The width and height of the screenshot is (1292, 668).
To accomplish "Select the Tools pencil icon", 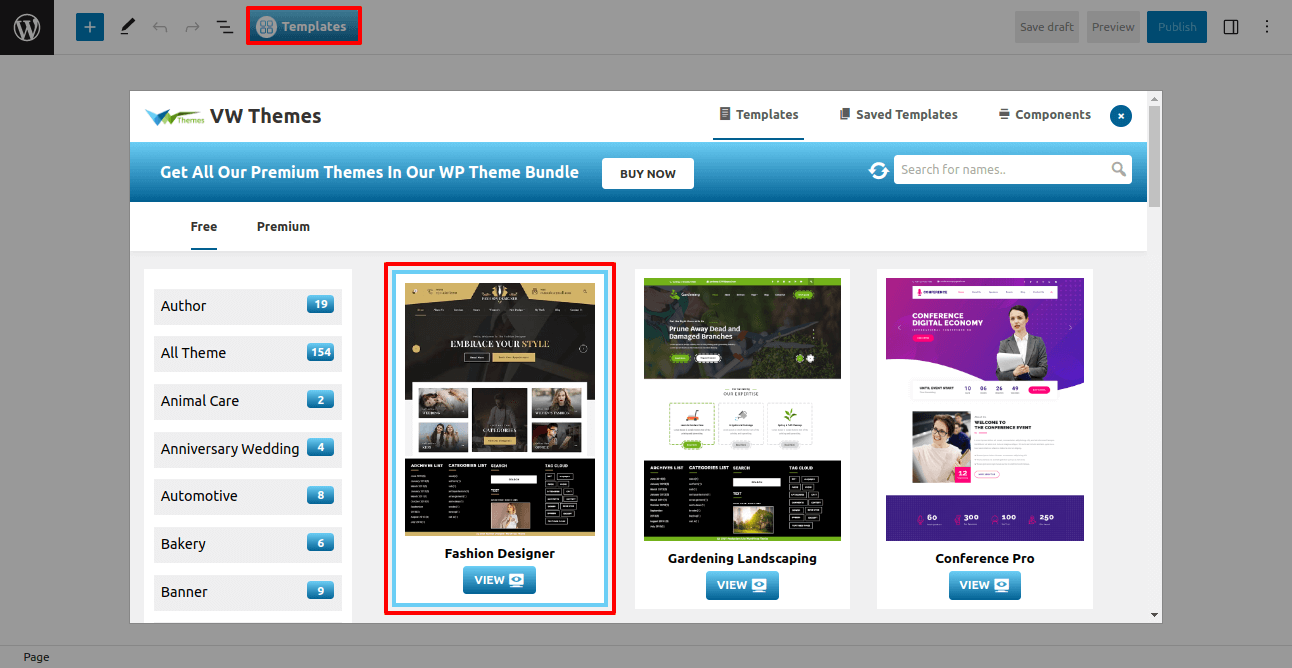I will coord(127,27).
